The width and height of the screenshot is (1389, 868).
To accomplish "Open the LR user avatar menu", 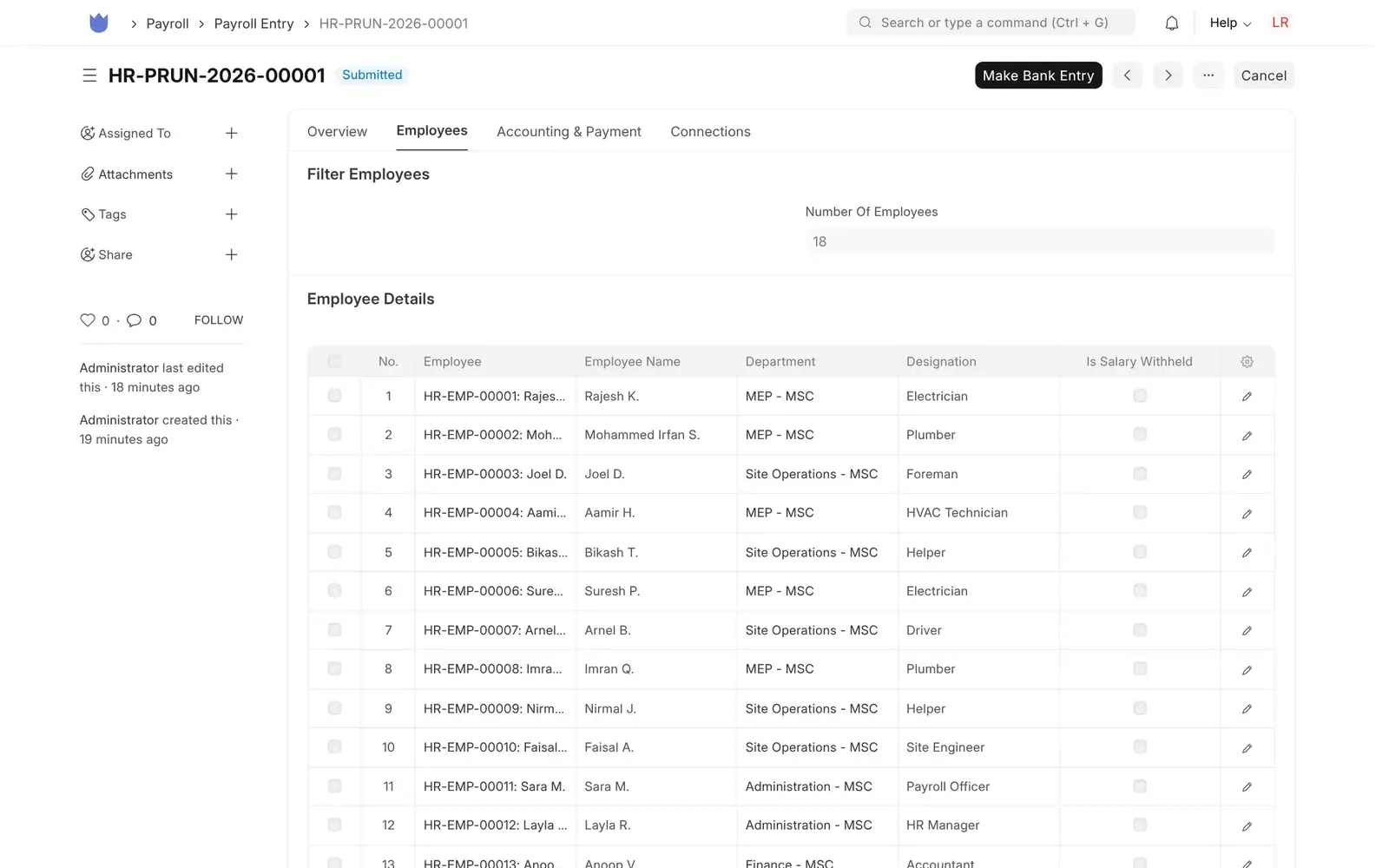I will [x=1280, y=23].
